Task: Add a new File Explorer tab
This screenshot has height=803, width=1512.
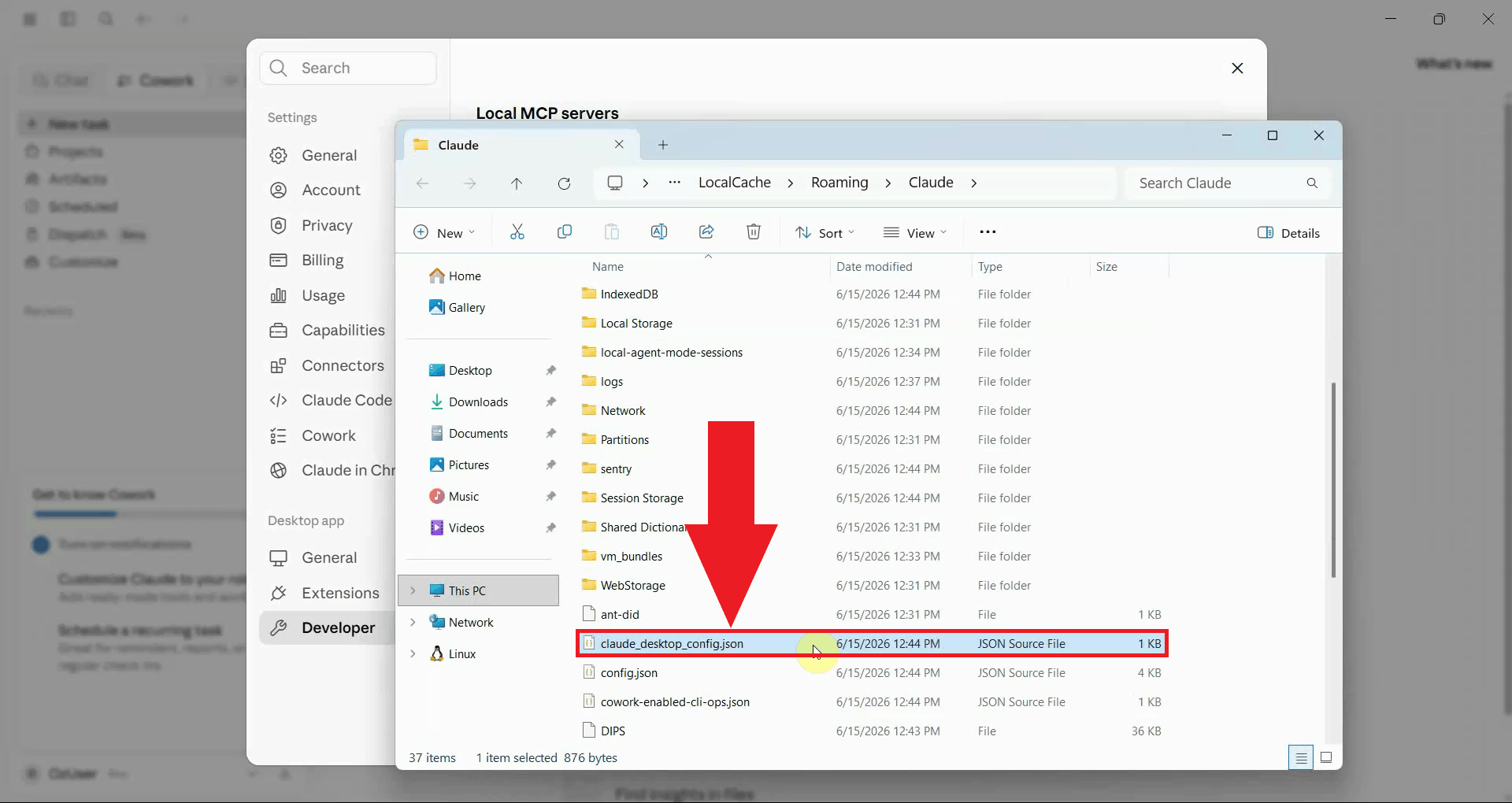Action: (x=663, y=145)
